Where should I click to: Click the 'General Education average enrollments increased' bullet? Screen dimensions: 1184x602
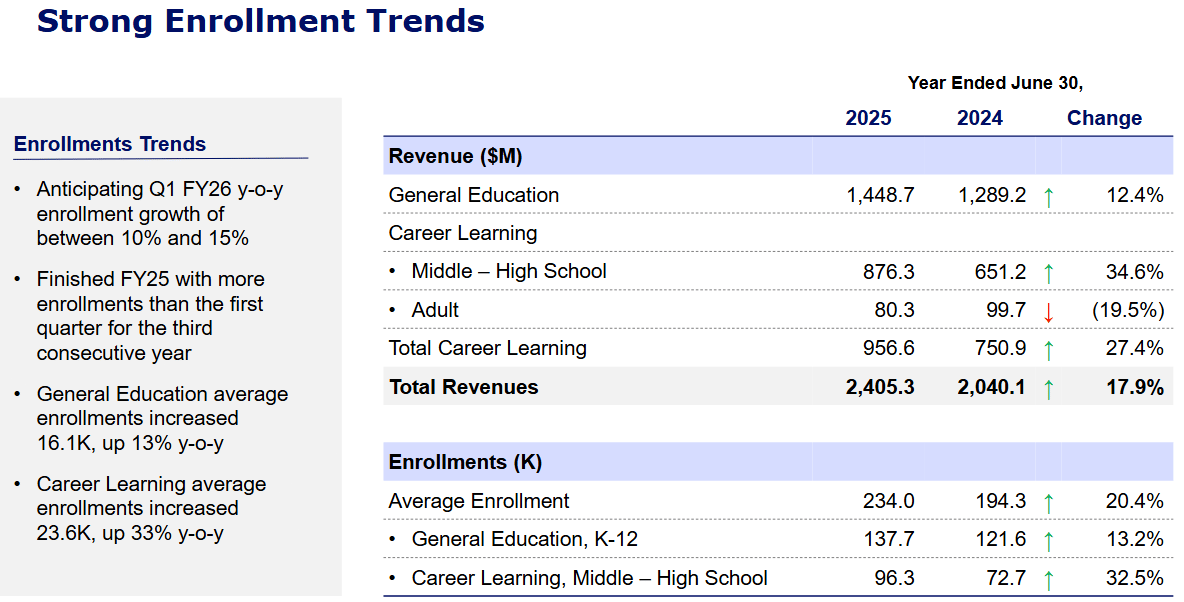(162, 418)
